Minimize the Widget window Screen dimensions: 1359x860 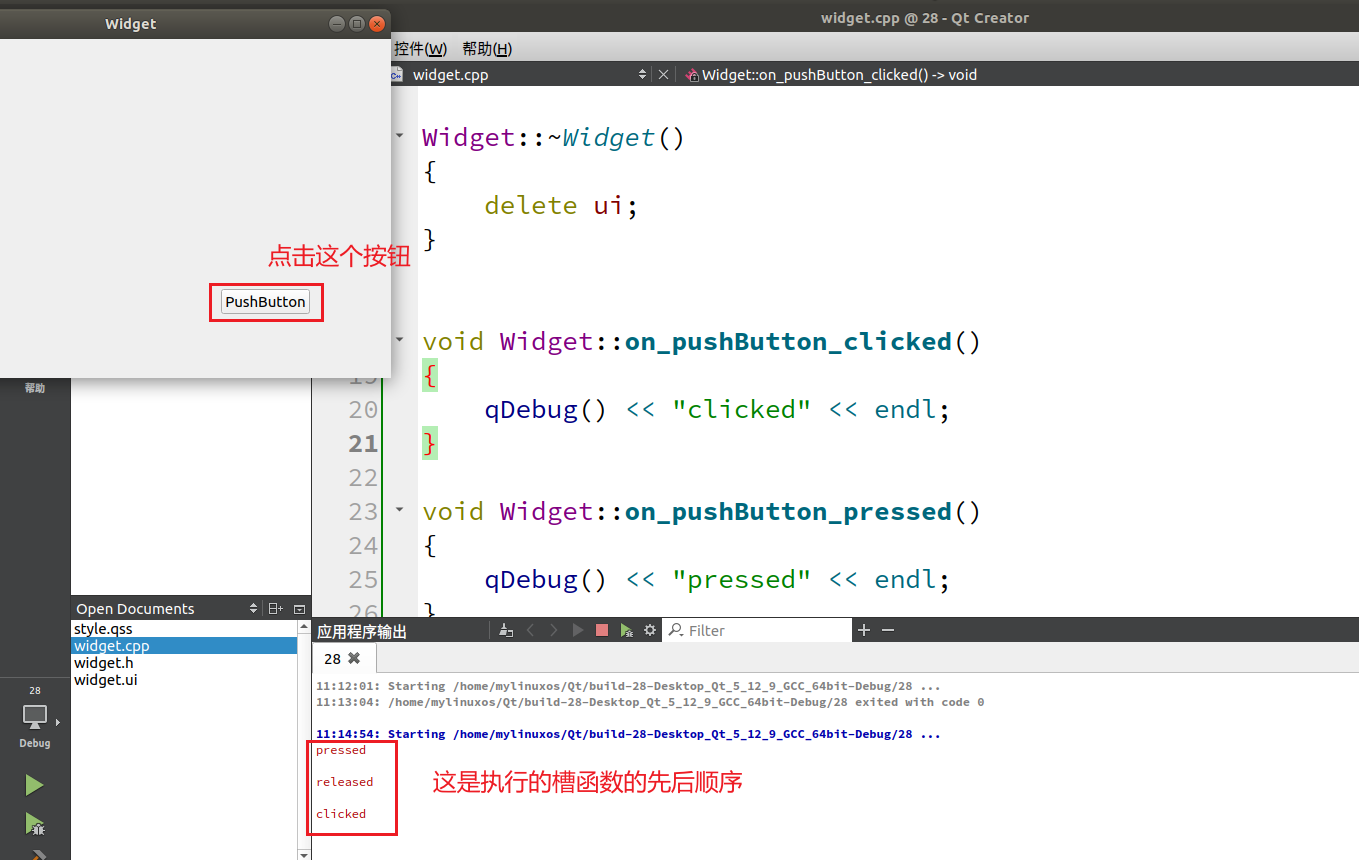[x=336, y=23]
